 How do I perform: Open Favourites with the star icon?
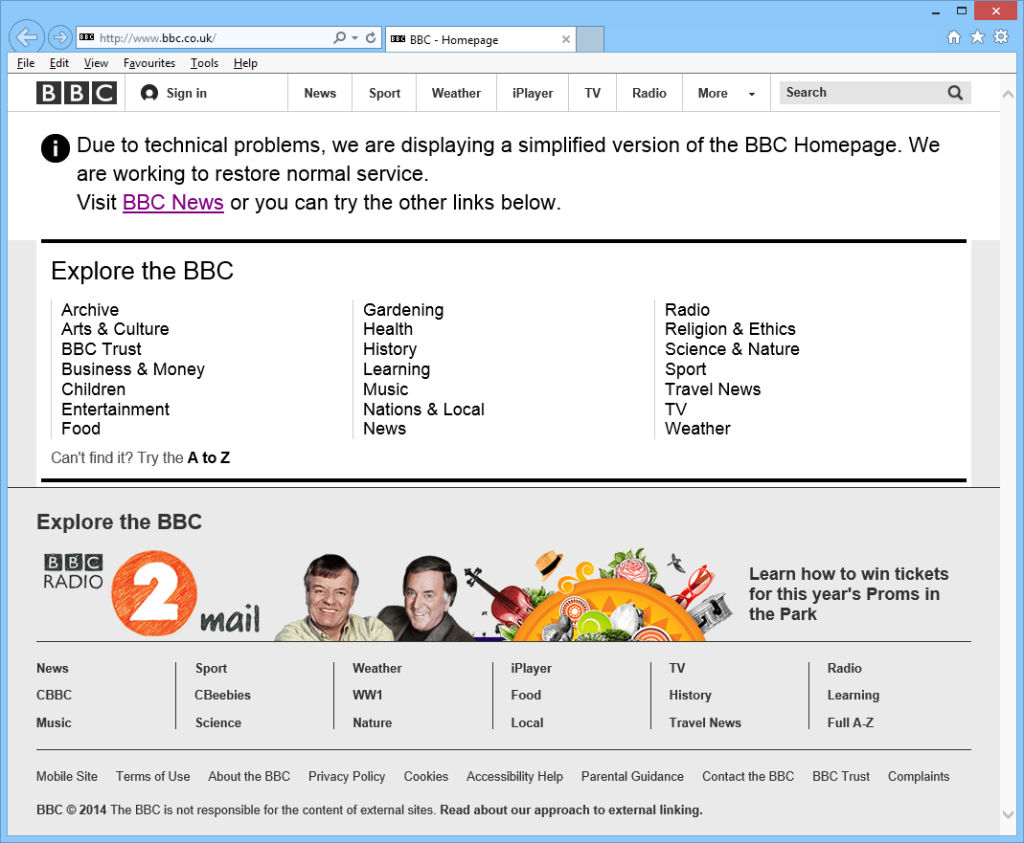pyautogui.click(x=977, y=37)
